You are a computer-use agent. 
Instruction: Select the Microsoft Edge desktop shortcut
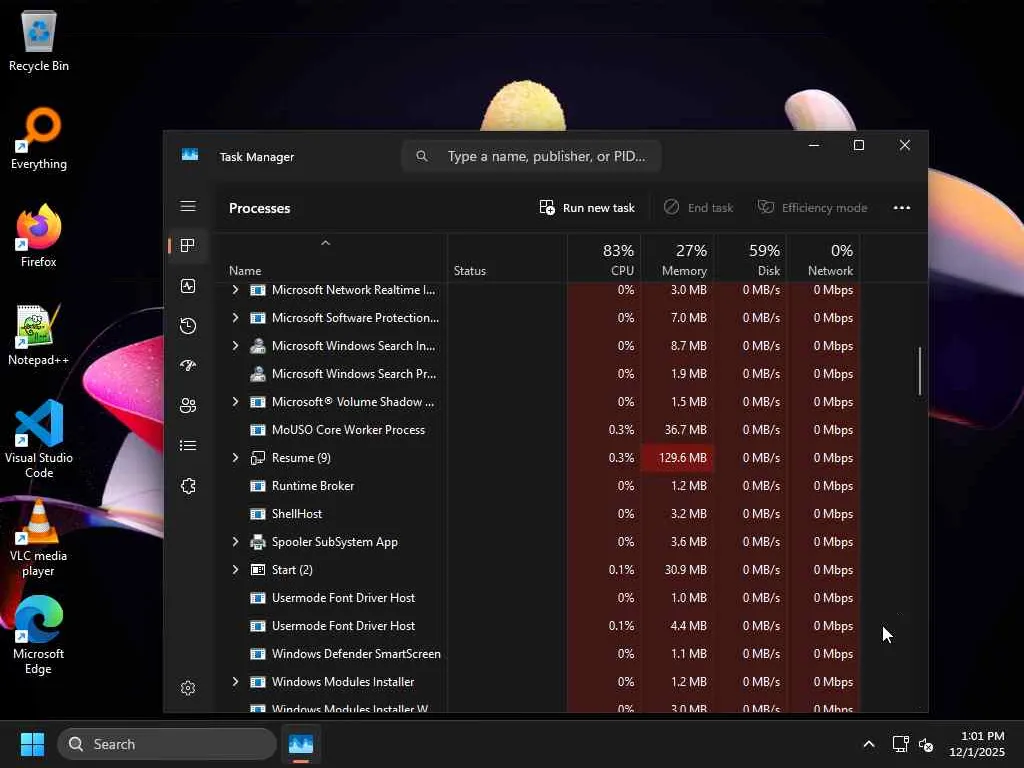pos(39,635)
